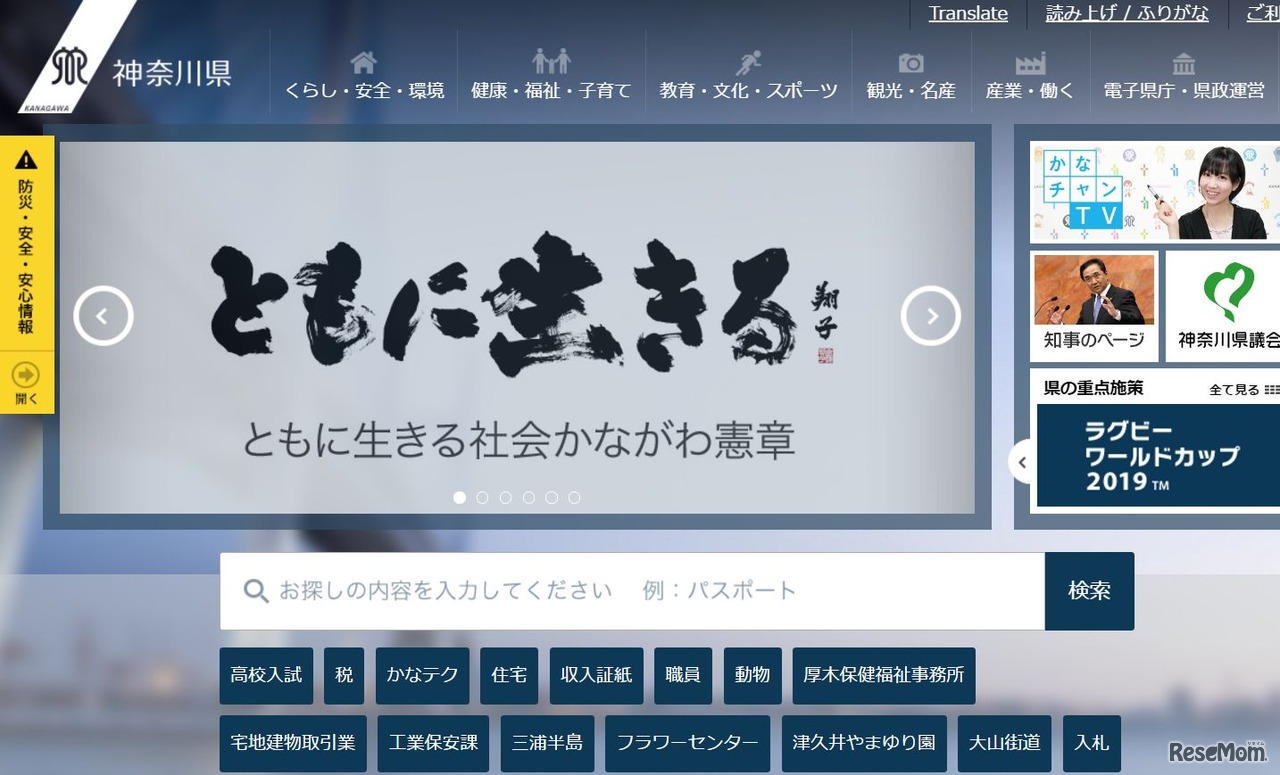Click the Translate link at the top
Image resolution: width=1280 pixels, height=775 pixels.
click(967, 13)
